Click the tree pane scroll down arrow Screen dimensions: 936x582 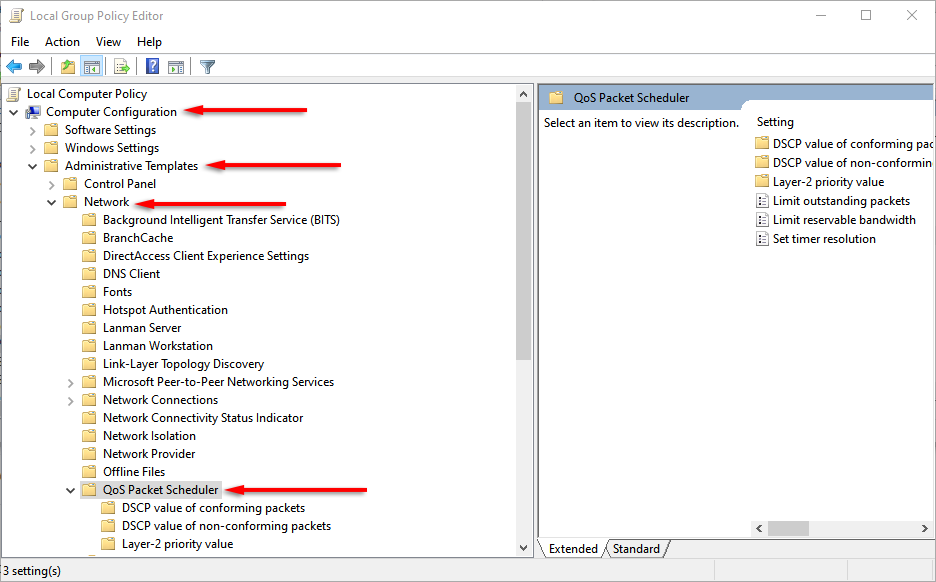coord(524,547)
